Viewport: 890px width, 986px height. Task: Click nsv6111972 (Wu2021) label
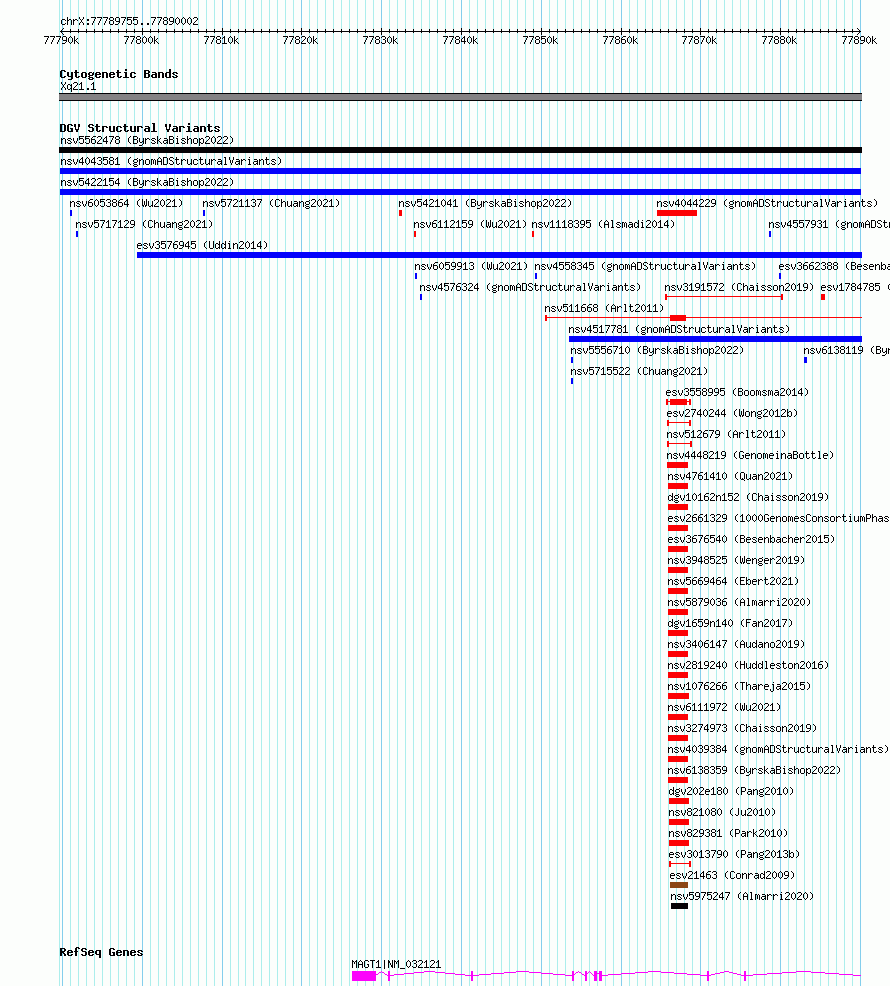coord(725,707)
